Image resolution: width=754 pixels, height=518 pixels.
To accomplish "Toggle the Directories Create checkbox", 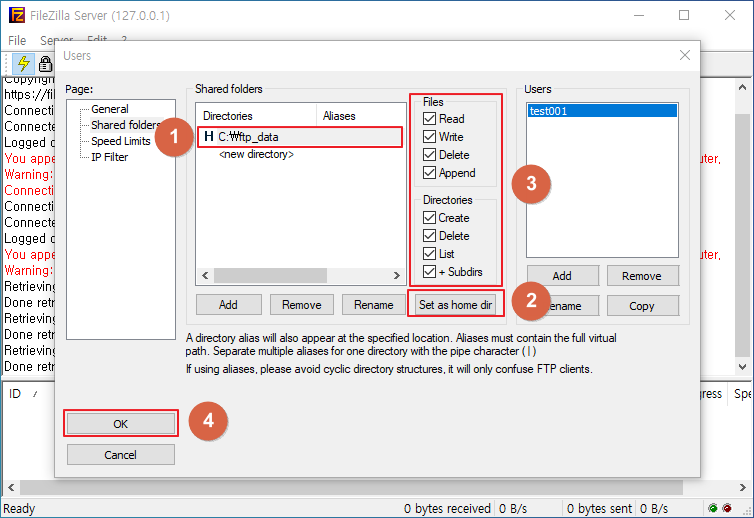I will click(x=429, y=218).
